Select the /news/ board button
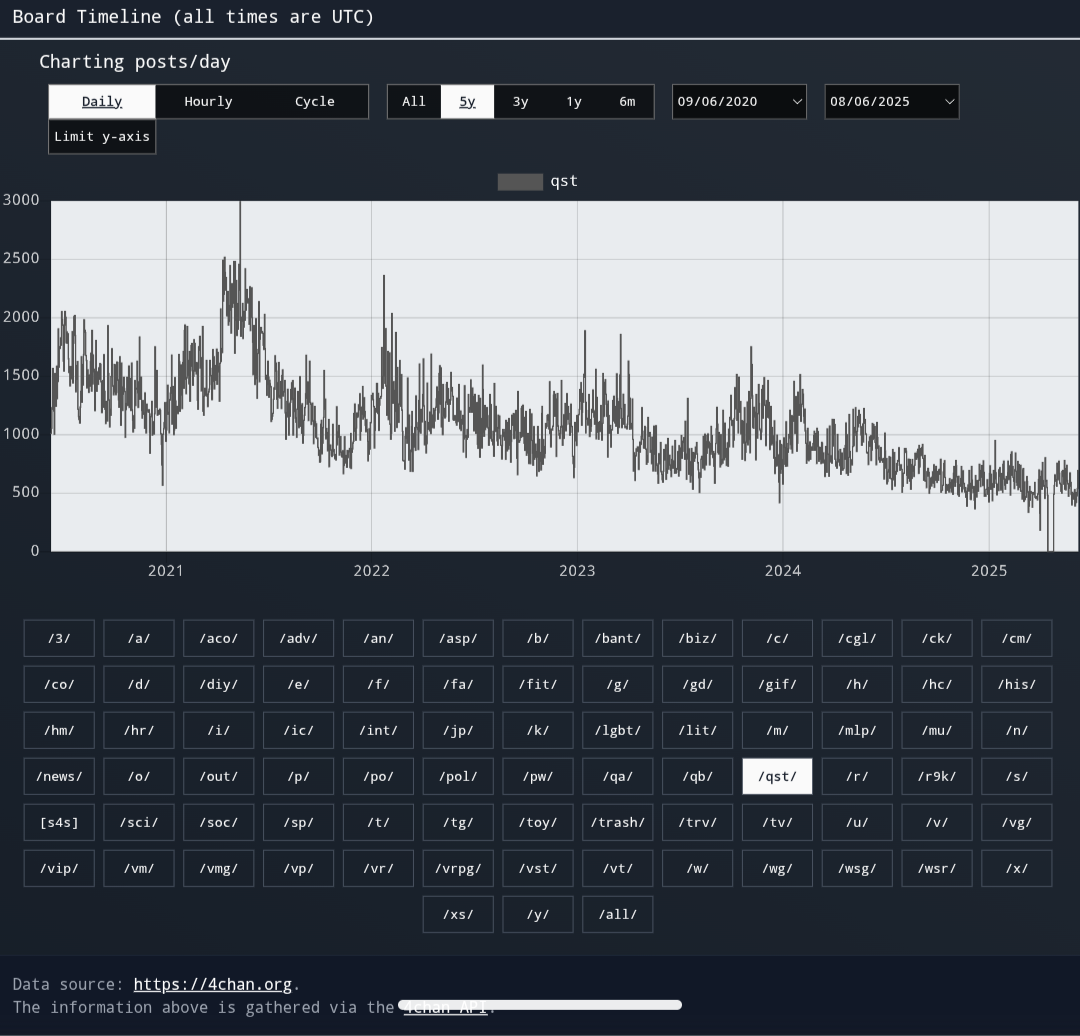Viewport: 1080px width, 1036px height. coord(59,776)
